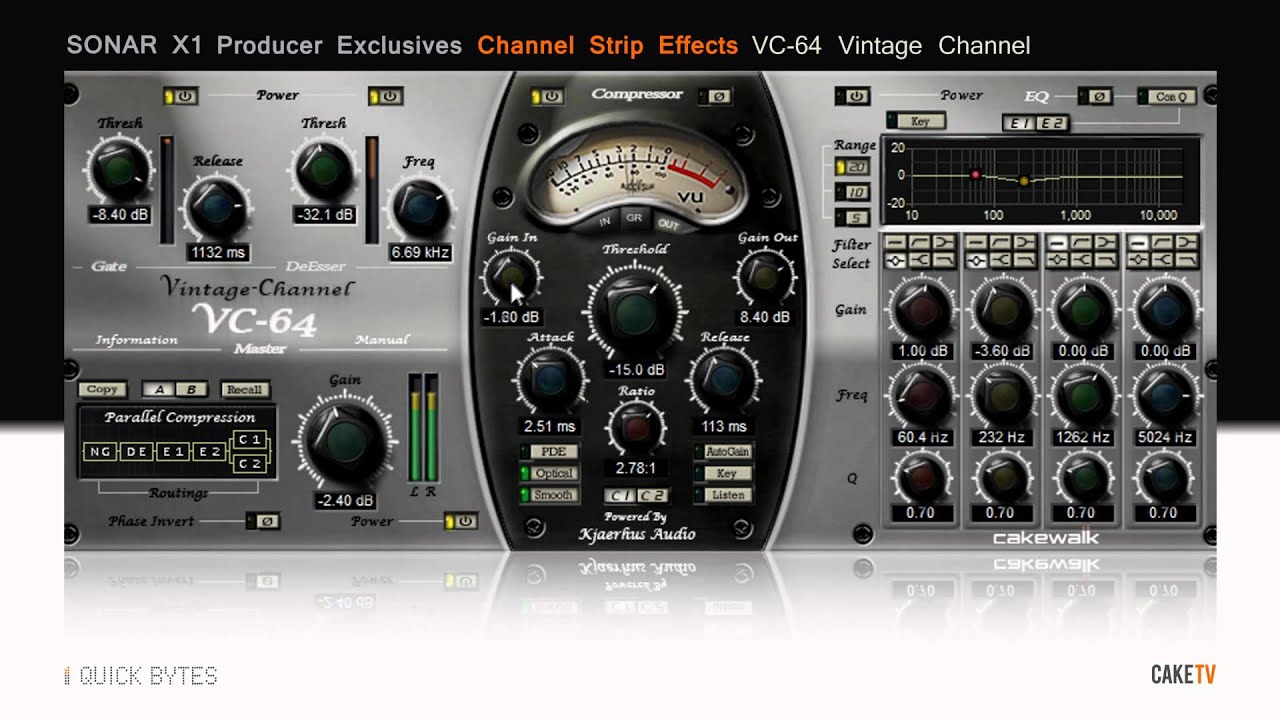Screen dimensions: 1280x720
Task: Switch to the C2 compressor tab
Action: (x=652, y=495)
